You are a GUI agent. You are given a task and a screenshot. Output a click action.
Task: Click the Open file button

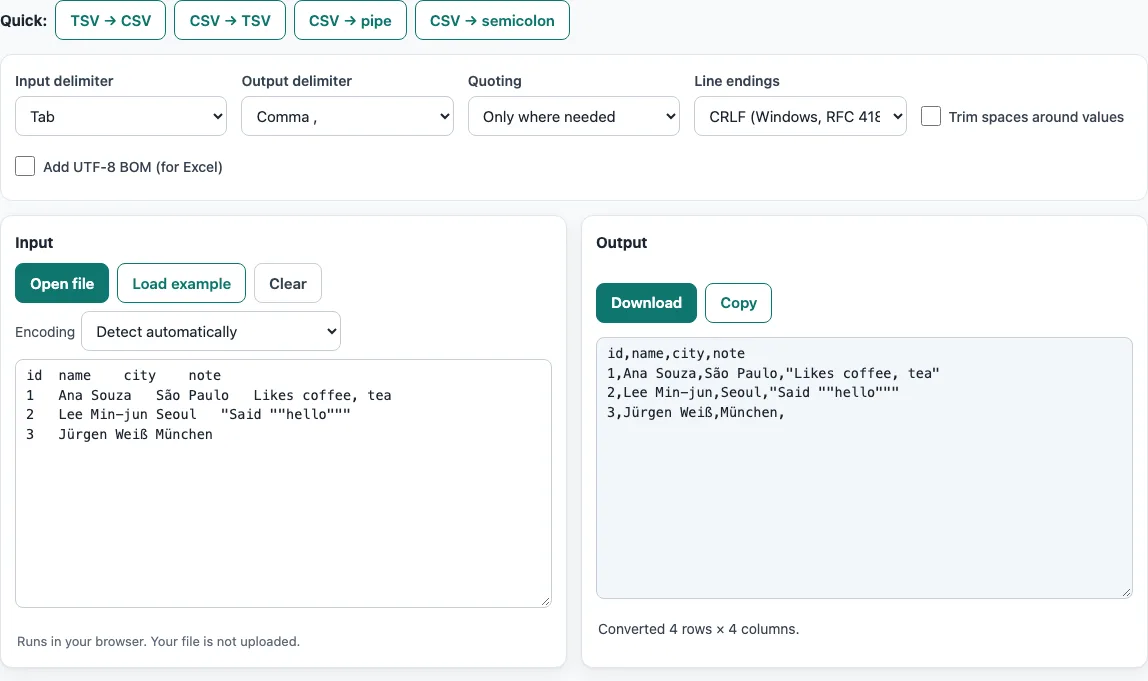click(x=62, y=283)
